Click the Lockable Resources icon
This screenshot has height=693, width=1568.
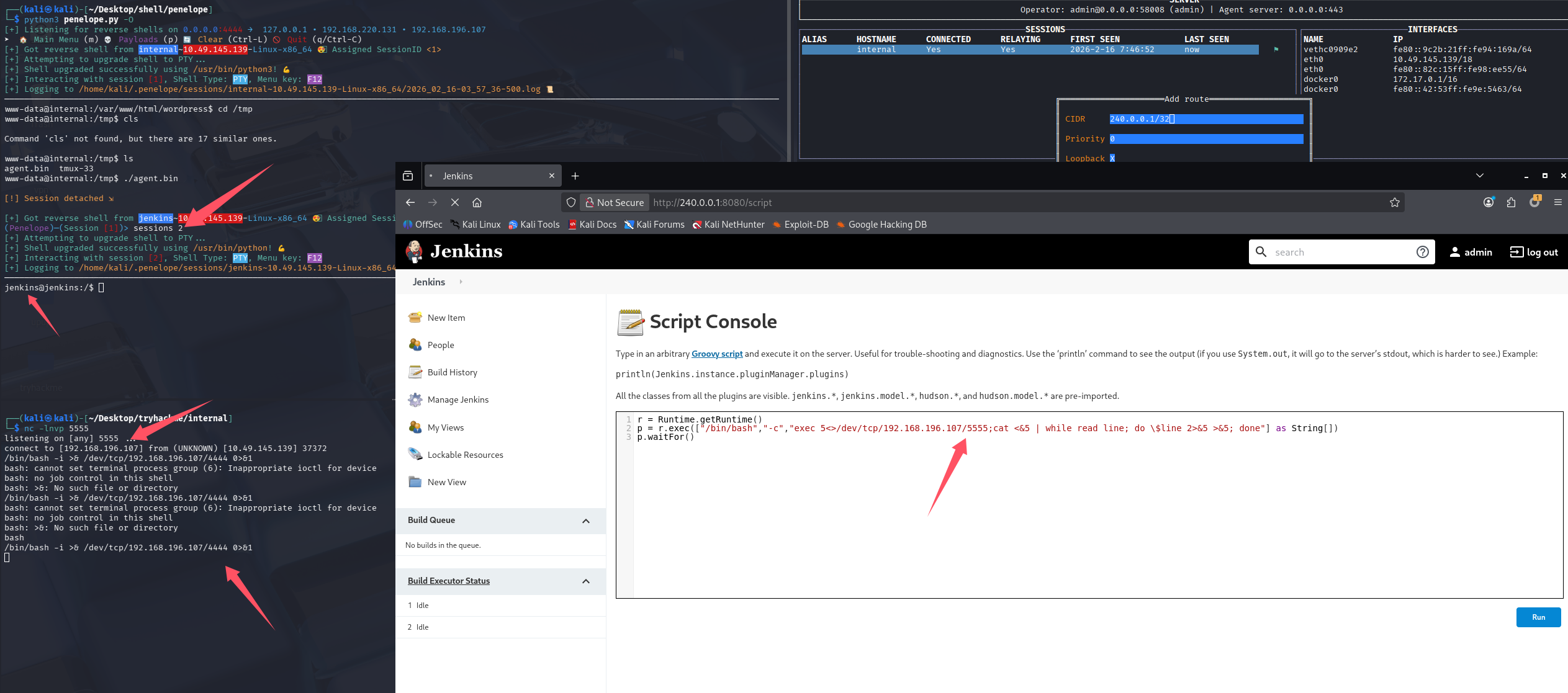[415, 455]
